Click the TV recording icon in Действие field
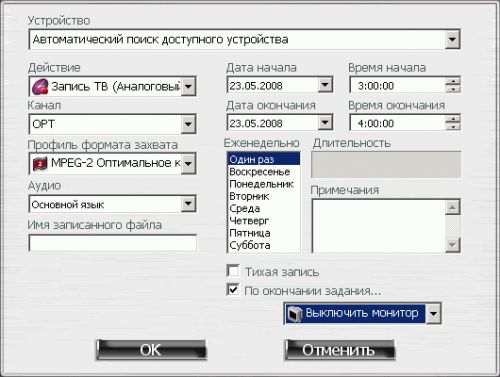500x377 pixels. [x=40, y=87]
